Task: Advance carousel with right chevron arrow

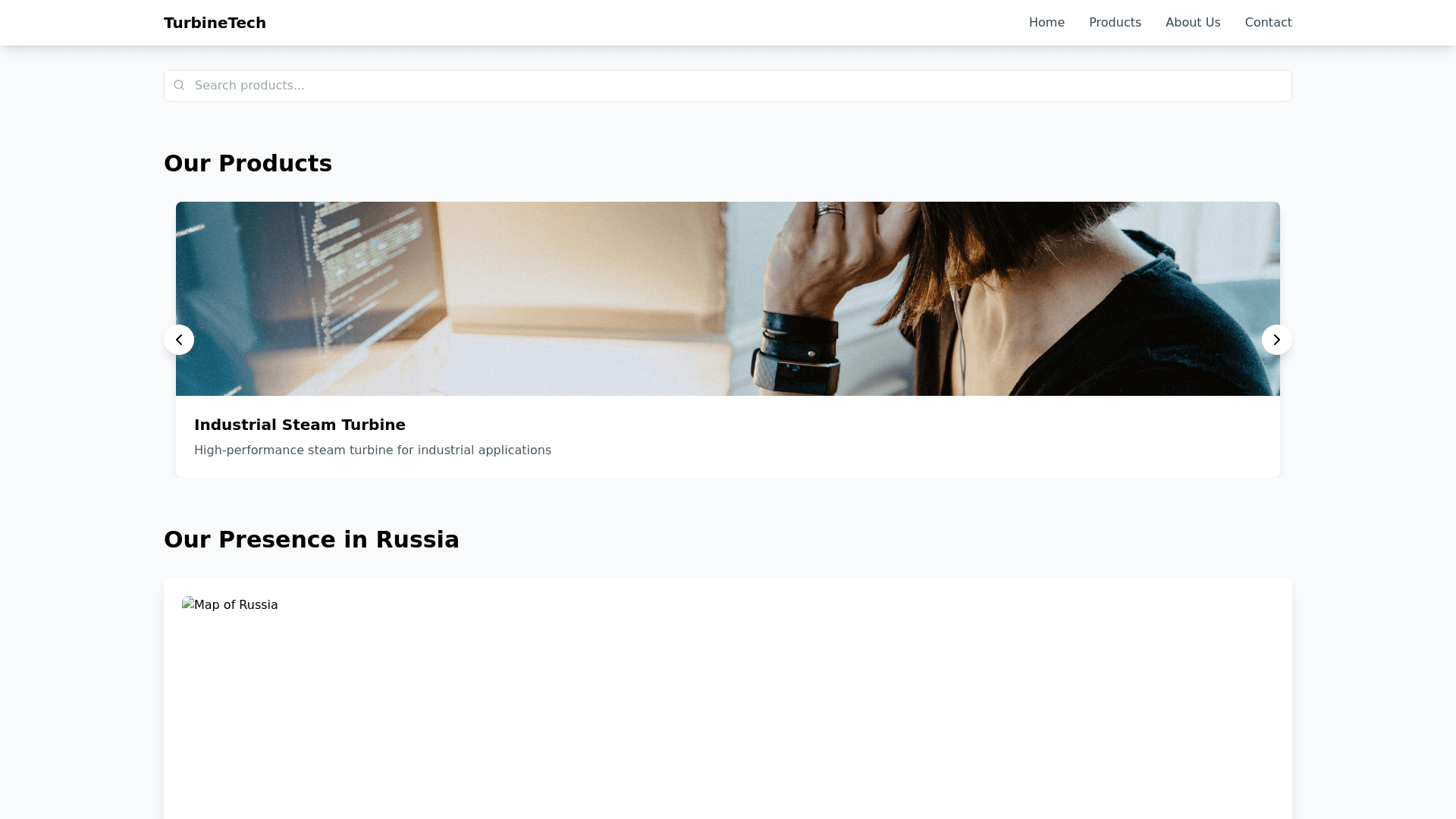Action: coord(1277,340)
